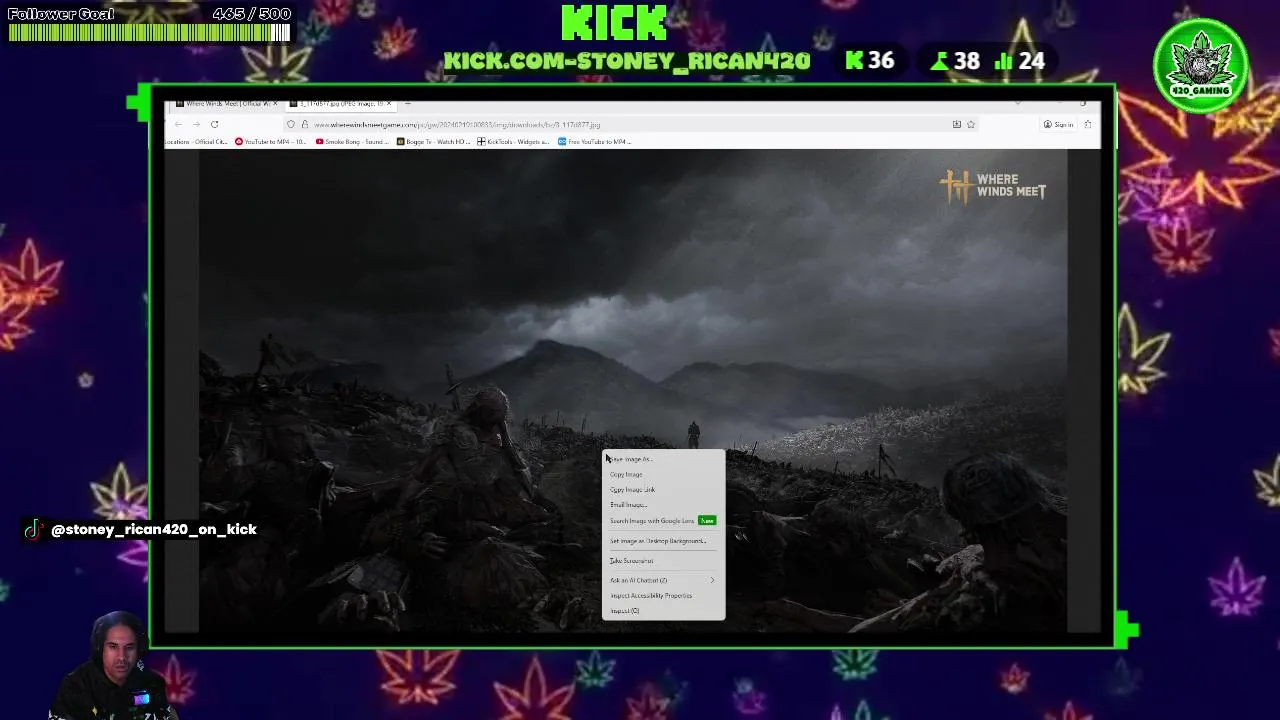Click the bar chart count 24
This screenshot has width=1280, height=720.
point(1020,62)
